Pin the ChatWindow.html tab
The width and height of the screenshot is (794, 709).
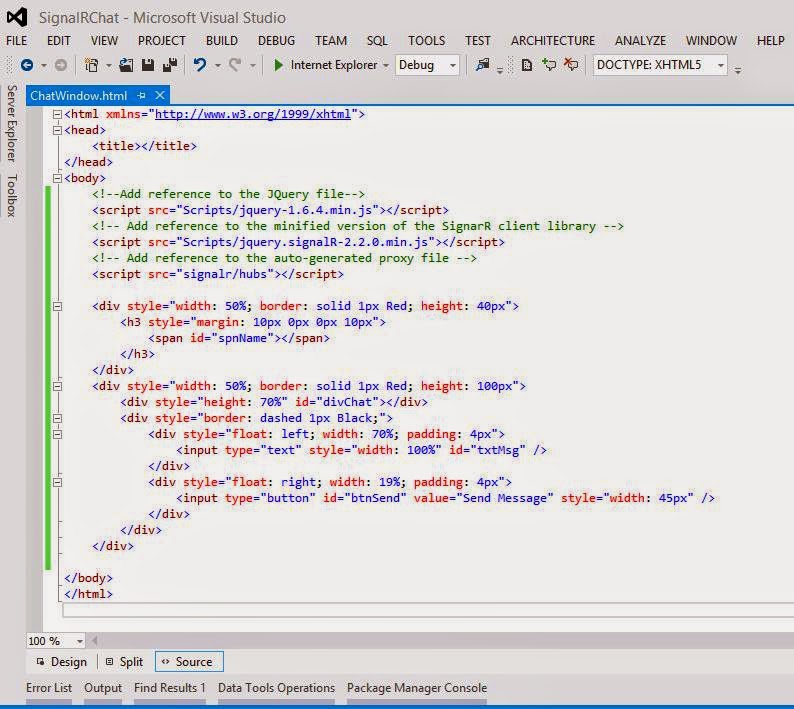(x=141, y=95)
